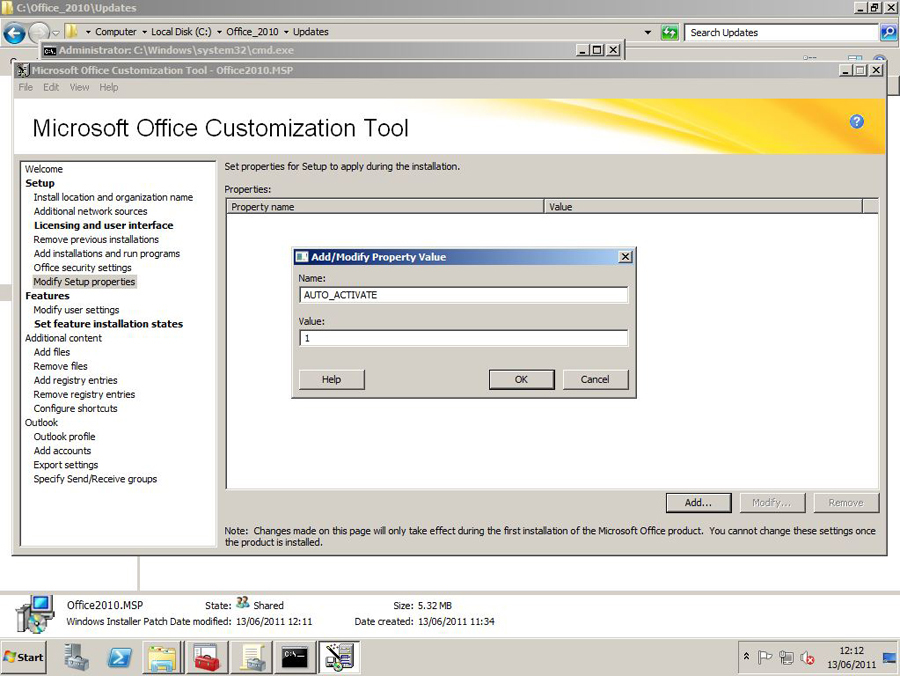900x676 pixels.
Task: Select Licensing and user interface
Action: point(103,226)
